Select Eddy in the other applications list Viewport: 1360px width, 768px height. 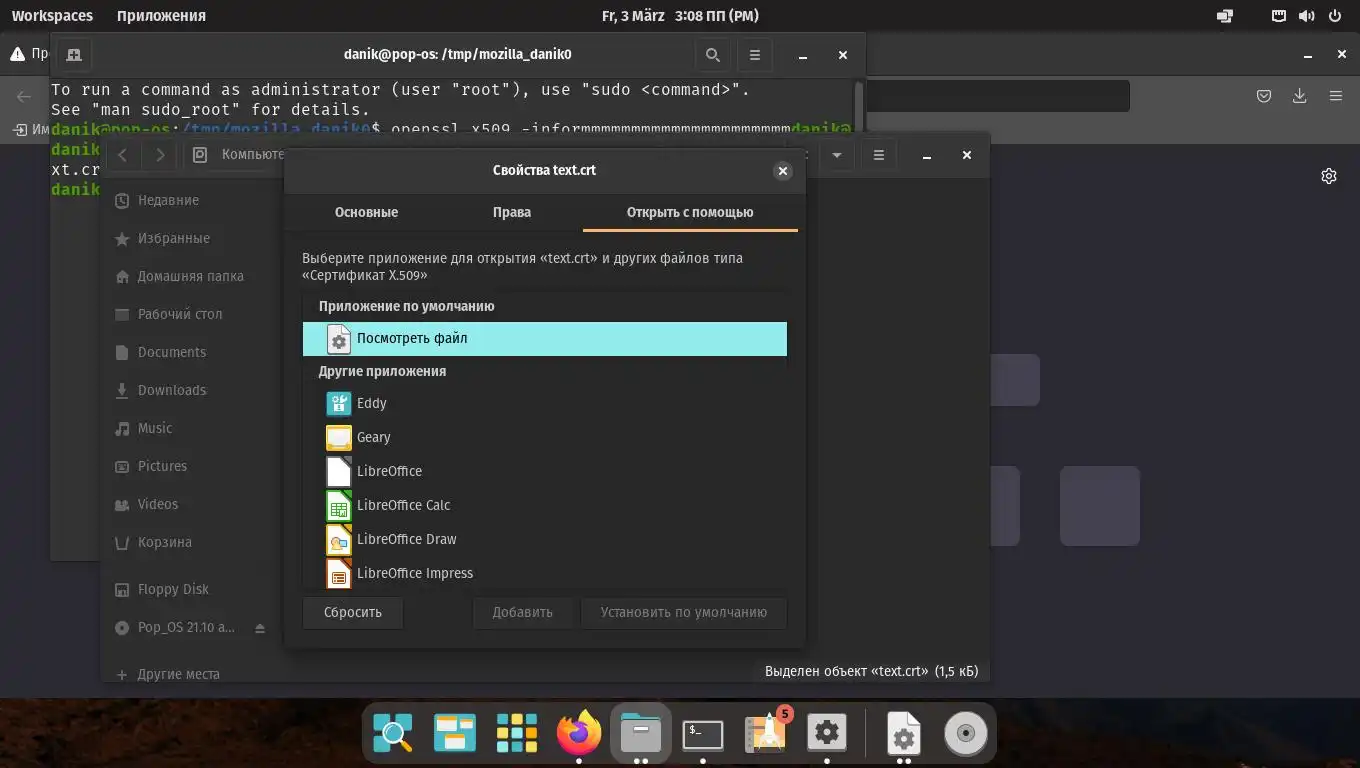[544, 403]
